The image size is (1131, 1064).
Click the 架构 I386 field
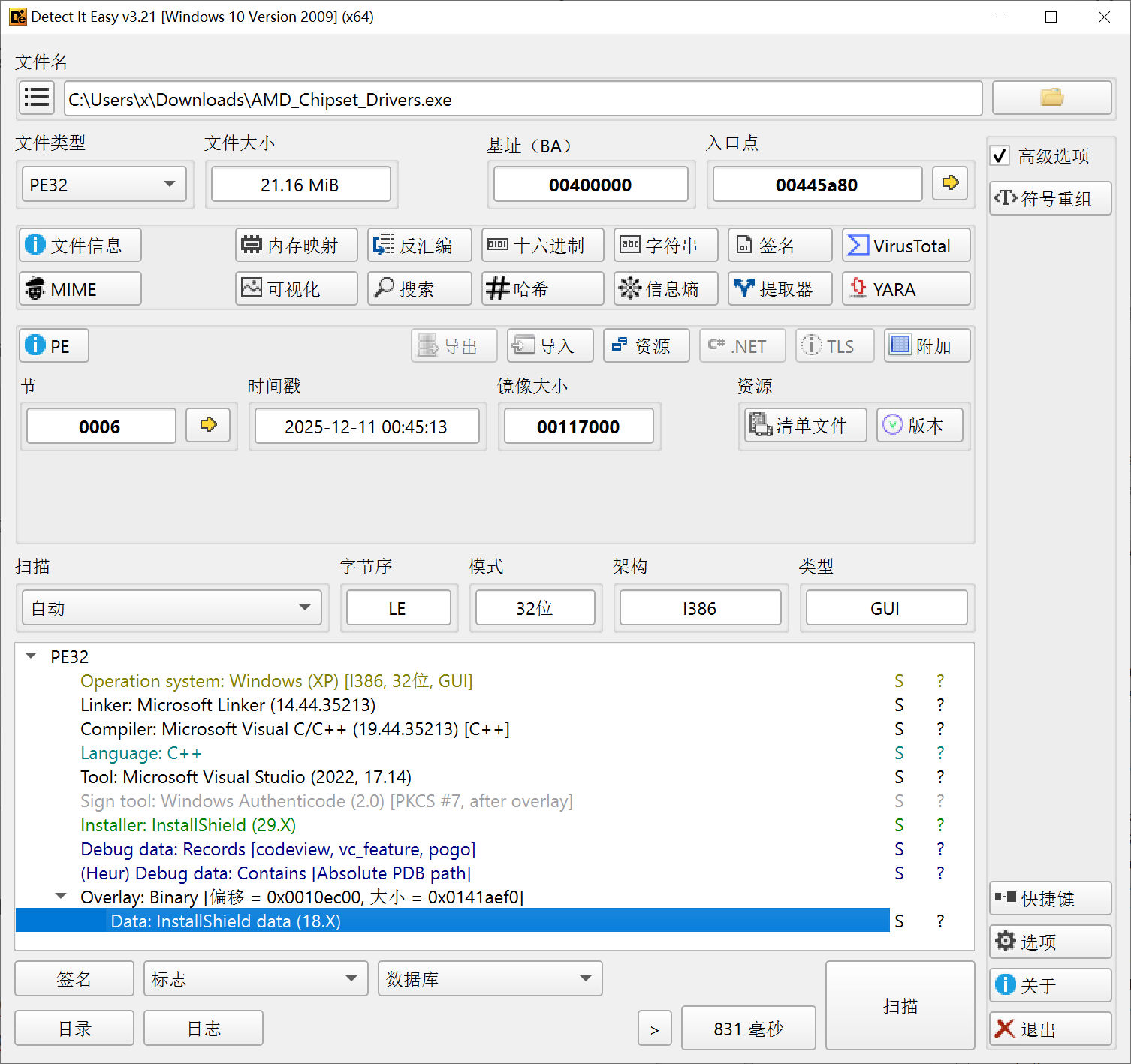pyautogui.click(x=701, y=608)
